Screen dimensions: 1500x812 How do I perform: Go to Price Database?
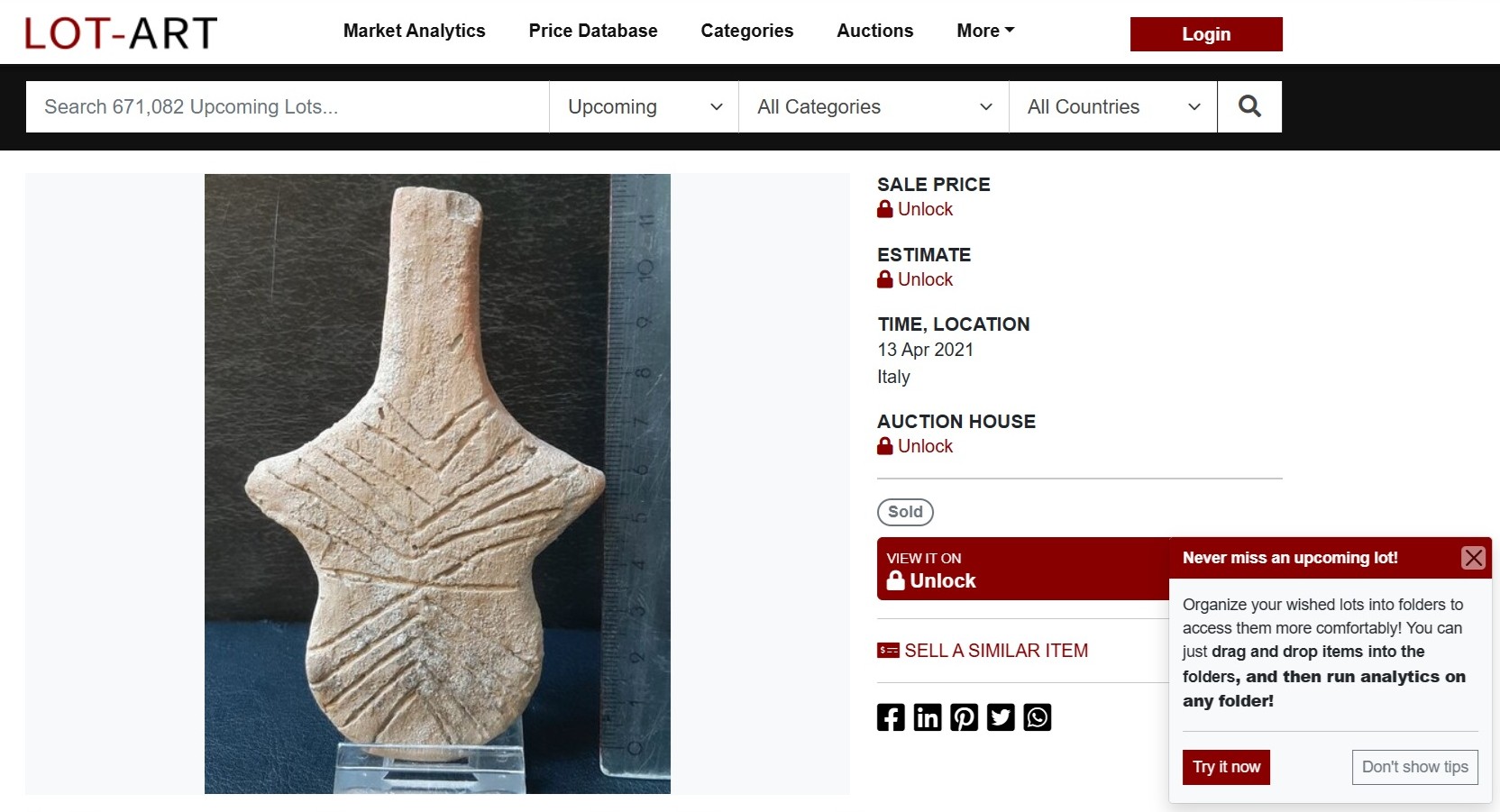[x=593, y=31]
